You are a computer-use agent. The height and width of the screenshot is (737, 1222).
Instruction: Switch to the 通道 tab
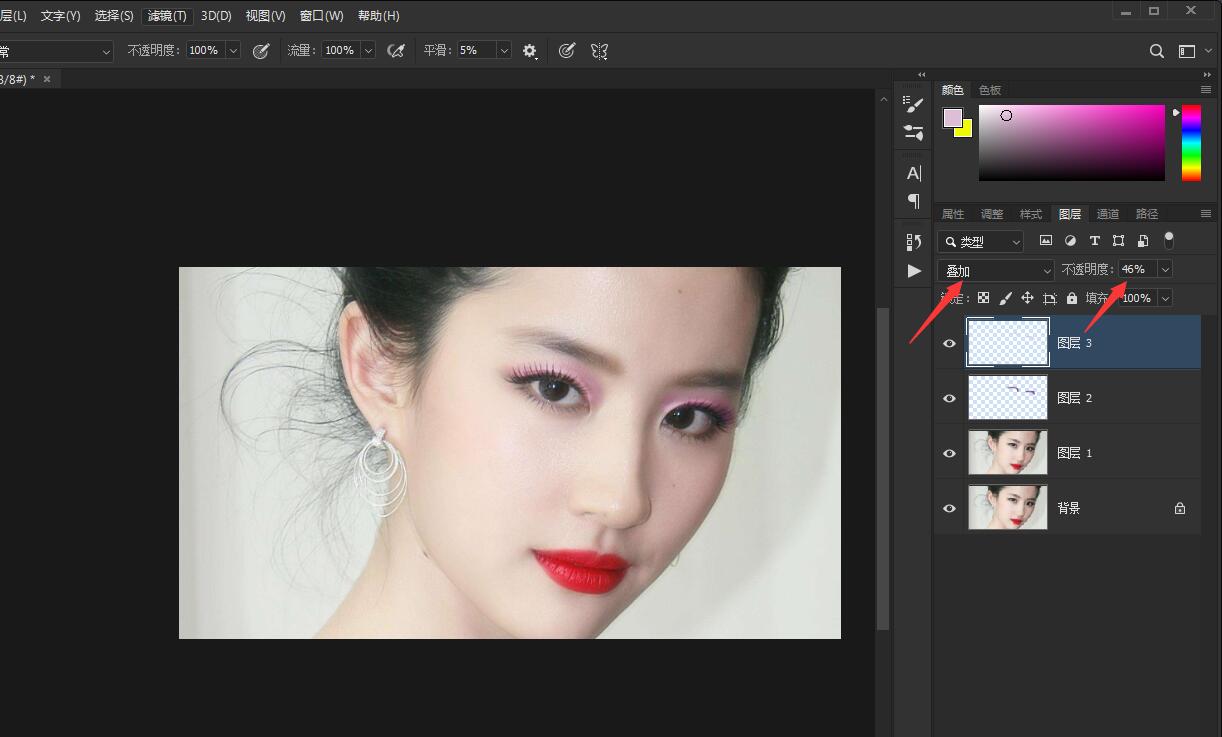pos(1107,213)
